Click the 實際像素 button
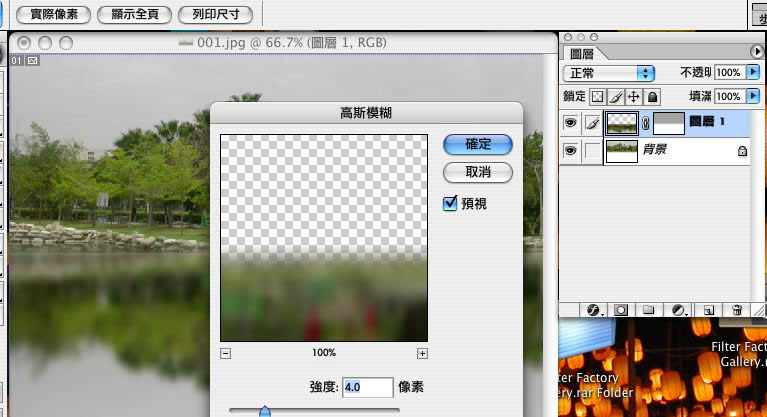Screen dimensions: 767x417 point(54,15)
